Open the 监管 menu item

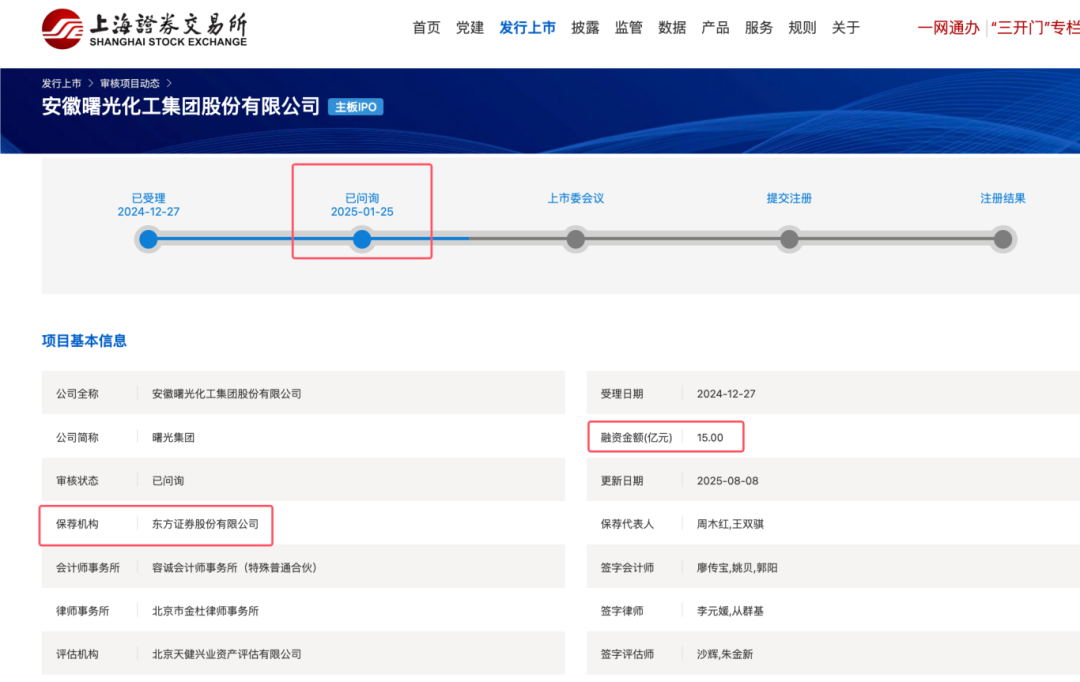(x=629, y=28)
